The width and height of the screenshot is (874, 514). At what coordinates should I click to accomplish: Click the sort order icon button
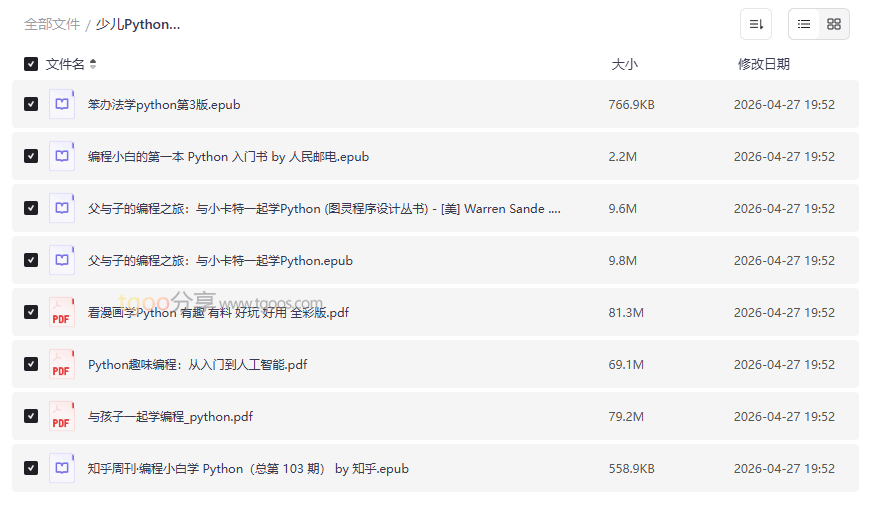(x=756, y=24)
